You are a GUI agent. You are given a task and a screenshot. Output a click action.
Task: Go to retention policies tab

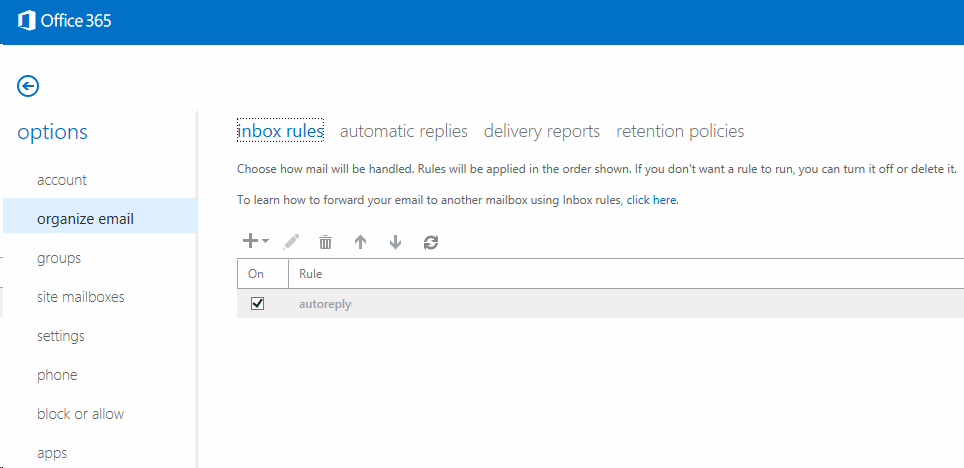click(x=680, y=131)
